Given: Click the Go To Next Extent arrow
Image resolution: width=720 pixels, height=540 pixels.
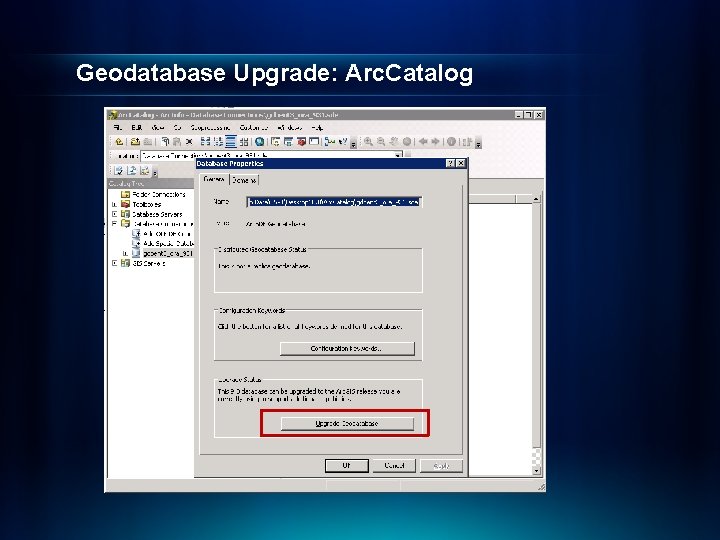Looking at the screenshot, I should click(x=435, y=142).
